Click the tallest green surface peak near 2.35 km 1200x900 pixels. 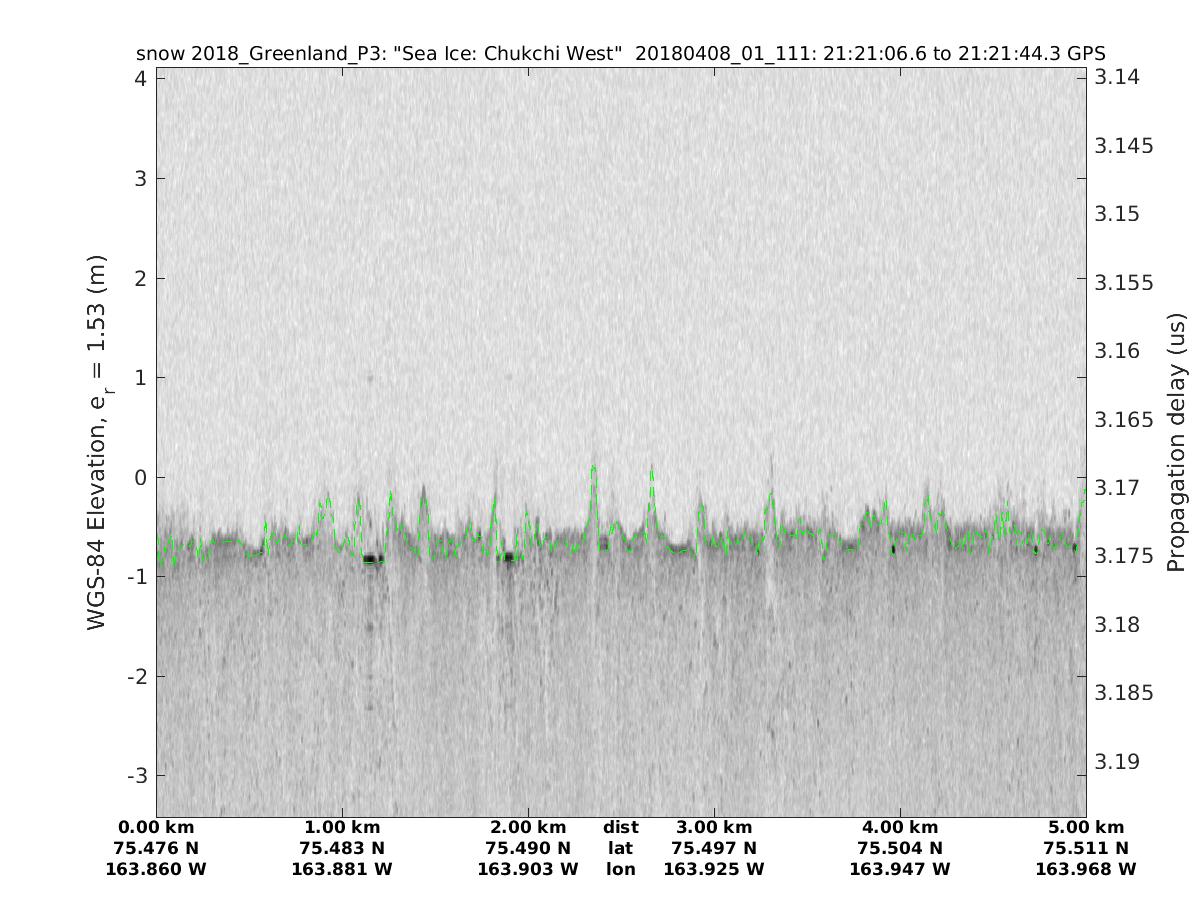tap(594, 468)
